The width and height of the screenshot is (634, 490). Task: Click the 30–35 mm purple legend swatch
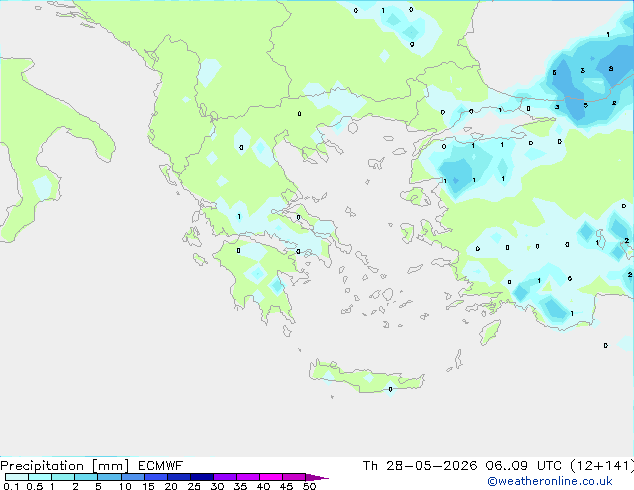coord(224,477)
